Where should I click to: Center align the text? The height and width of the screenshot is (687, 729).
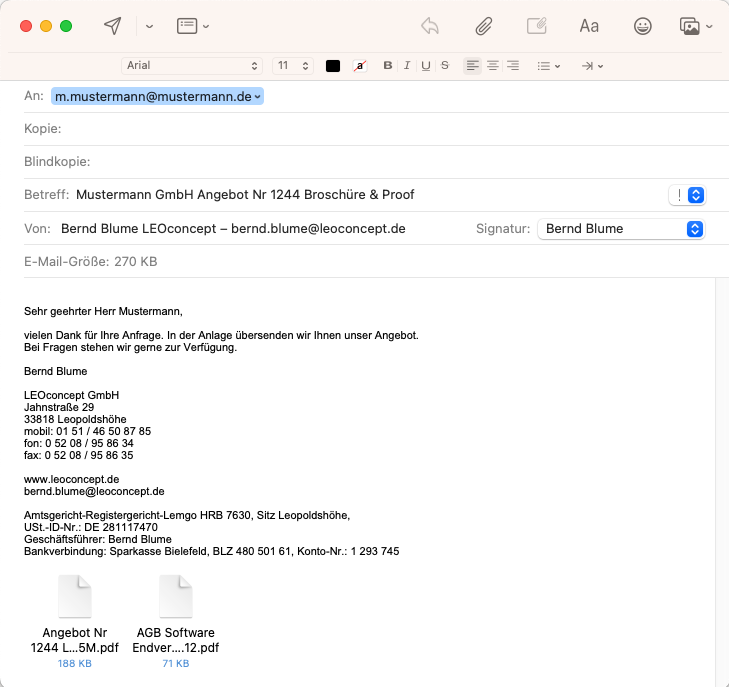coord(492,66)
